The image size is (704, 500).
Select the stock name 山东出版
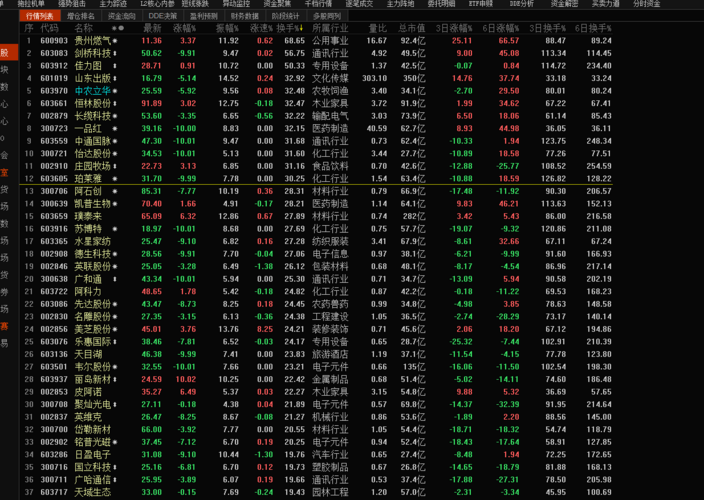click(92, 79)
